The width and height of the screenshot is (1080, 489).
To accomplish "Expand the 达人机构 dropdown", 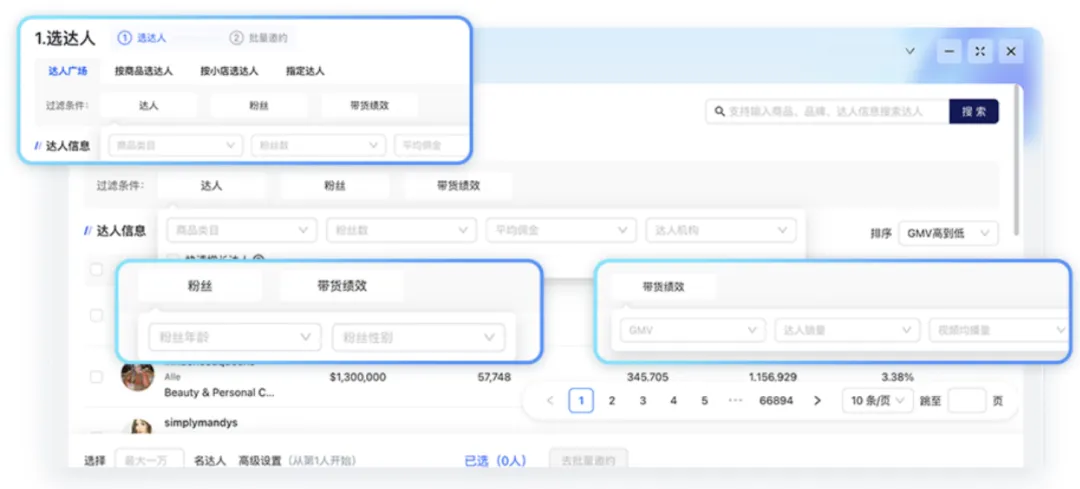I will [721, 230].
